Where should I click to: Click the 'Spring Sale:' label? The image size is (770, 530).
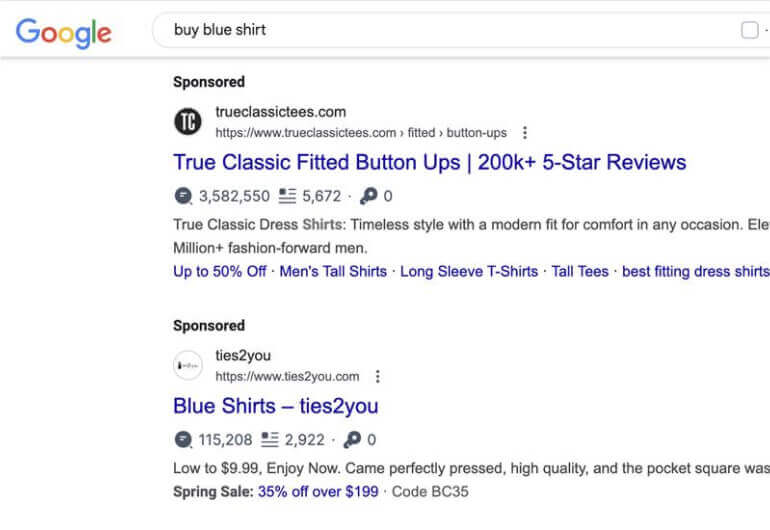coord(213,491)
